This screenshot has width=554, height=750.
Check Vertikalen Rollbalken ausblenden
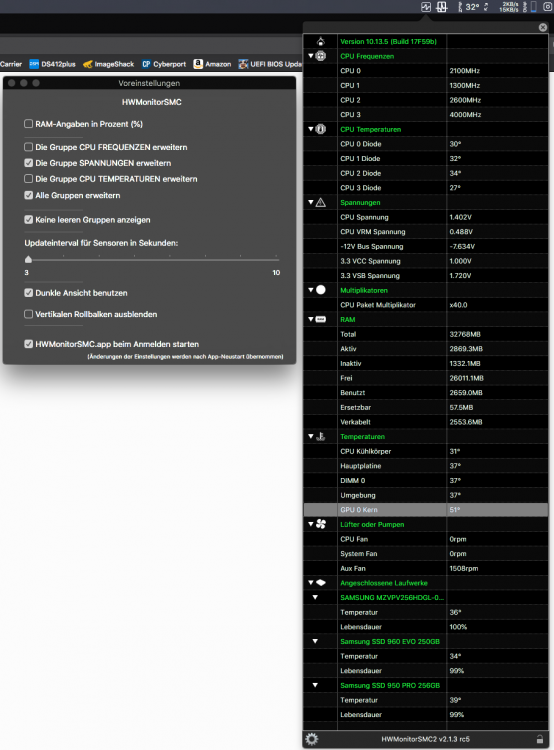tap(29, 314)
